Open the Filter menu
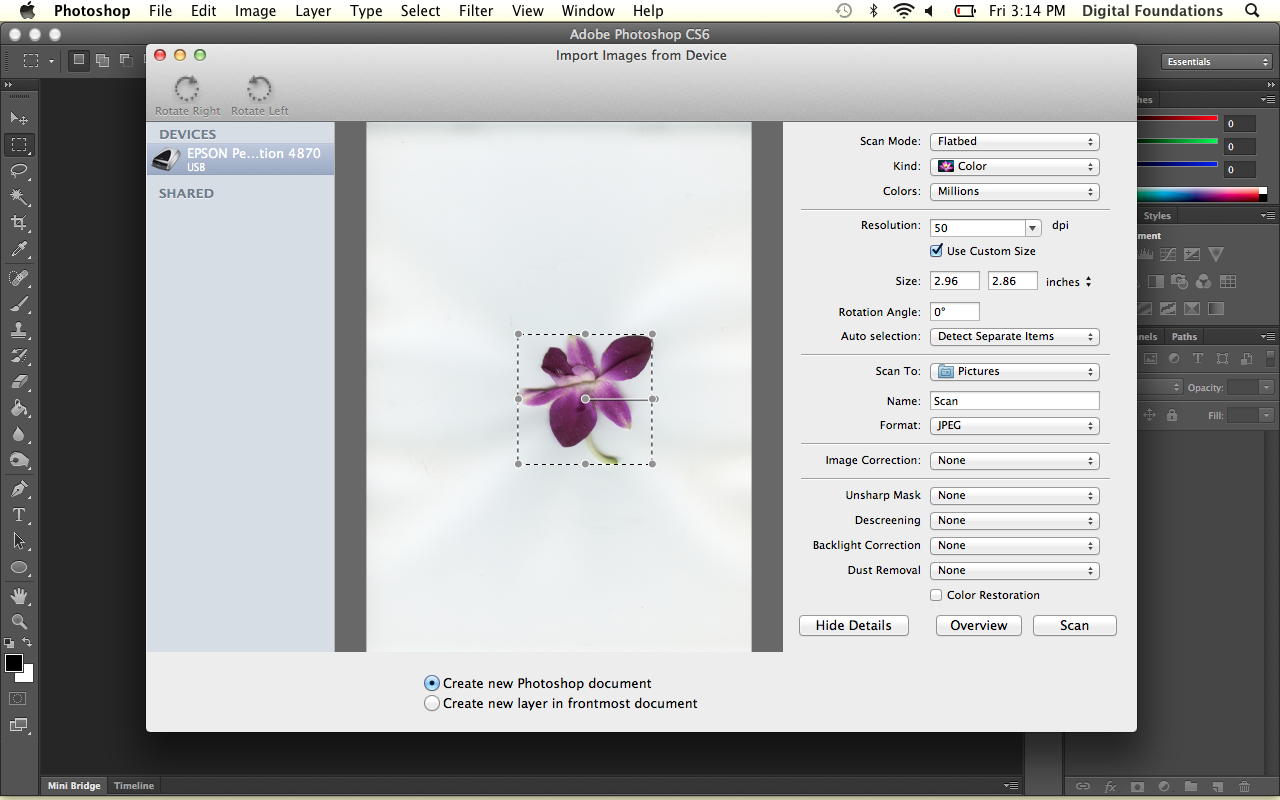 tap(475, 11)
